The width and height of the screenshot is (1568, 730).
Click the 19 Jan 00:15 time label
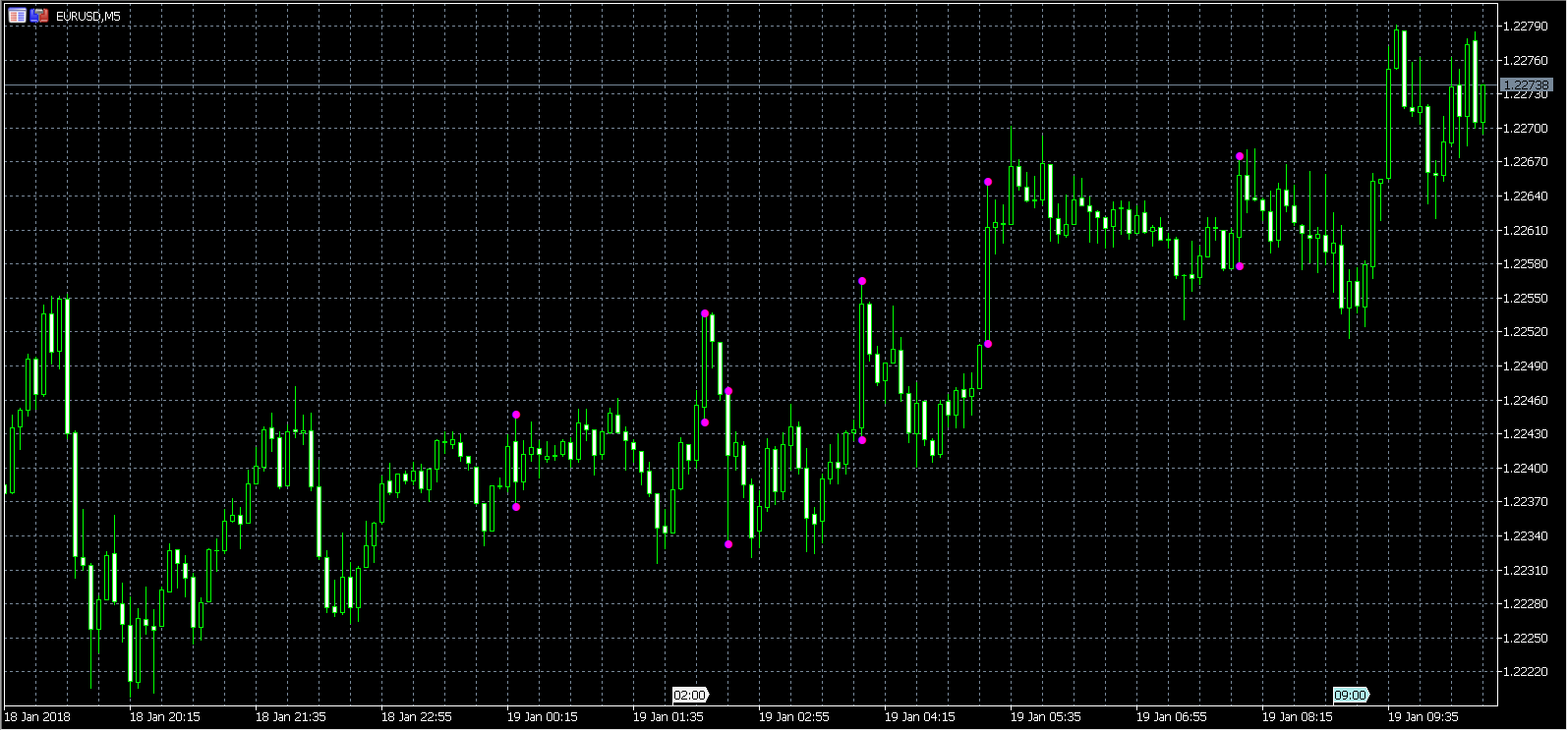pos(542,717)
